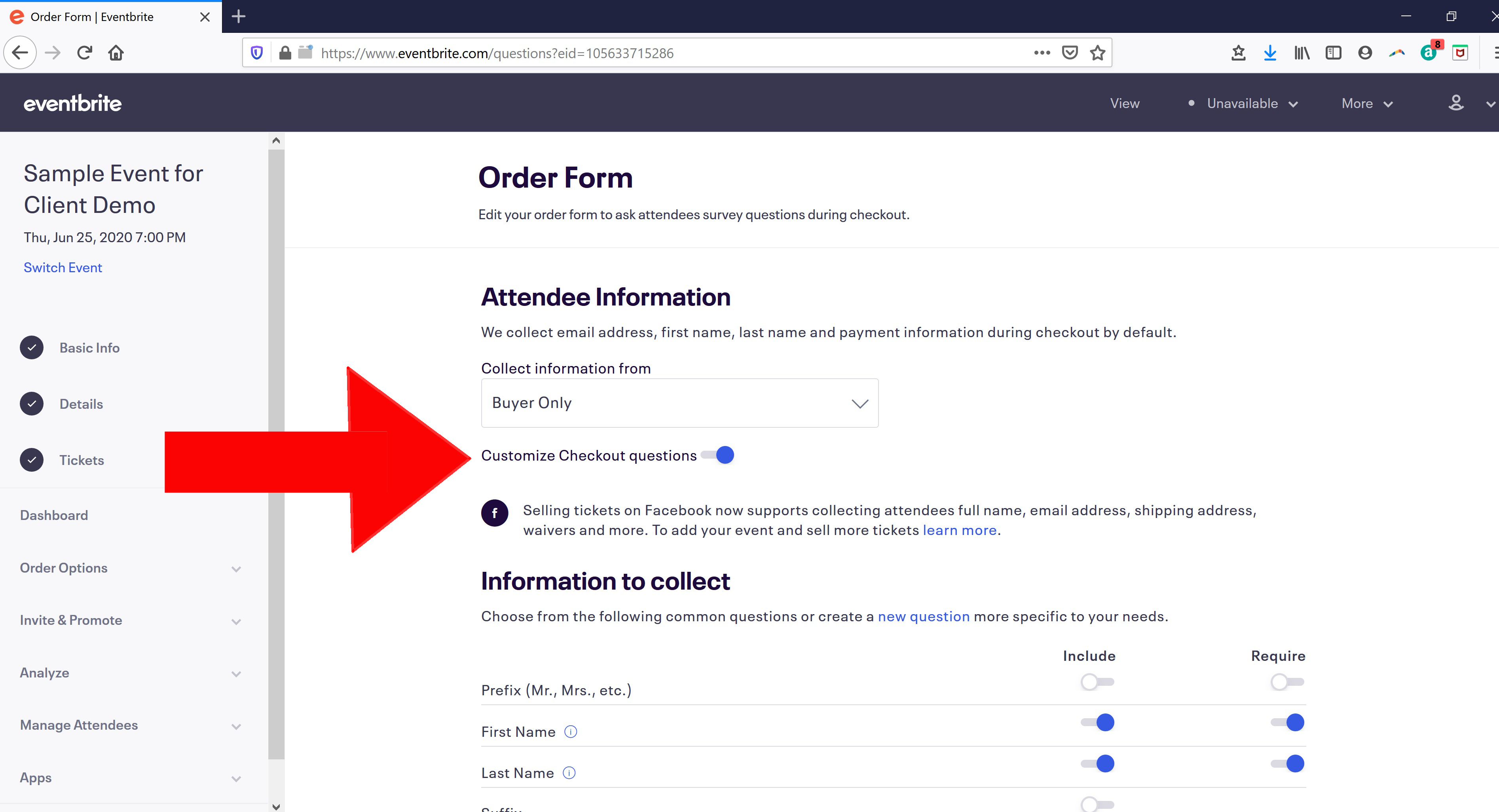Open the More menu in header

(x=1367, y=104)
